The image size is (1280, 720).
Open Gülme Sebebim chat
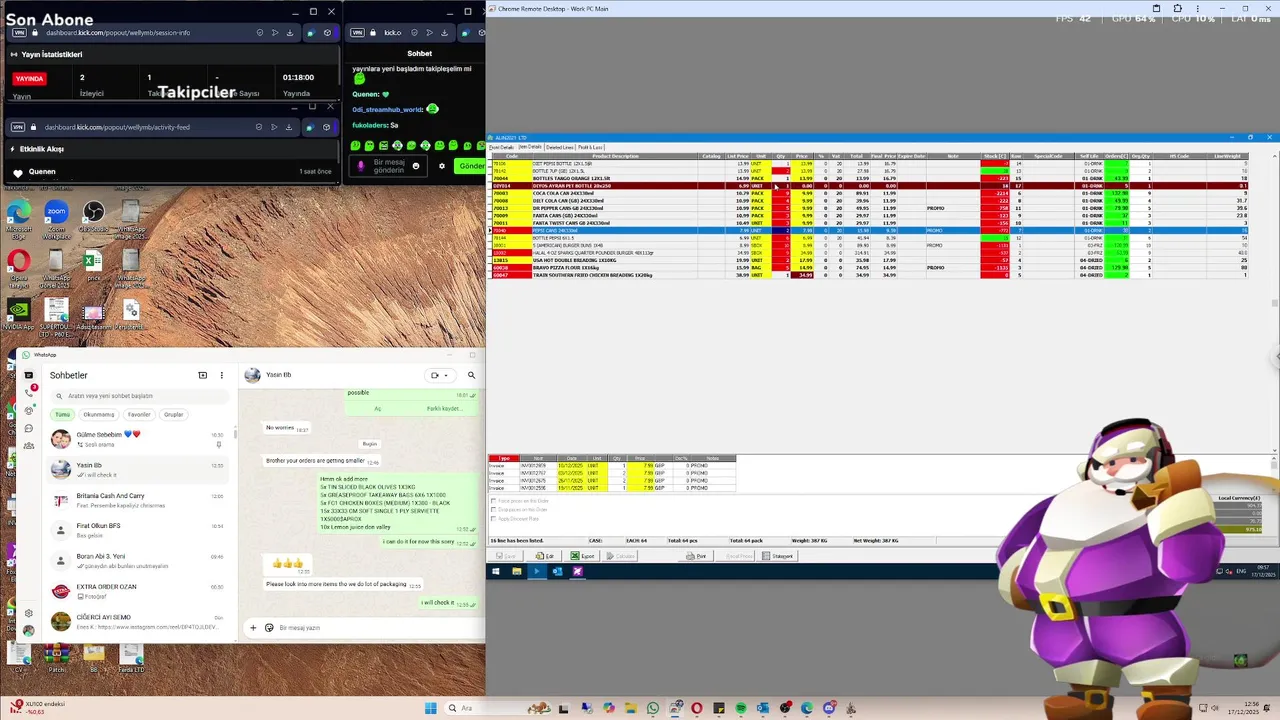click(140, 439)
